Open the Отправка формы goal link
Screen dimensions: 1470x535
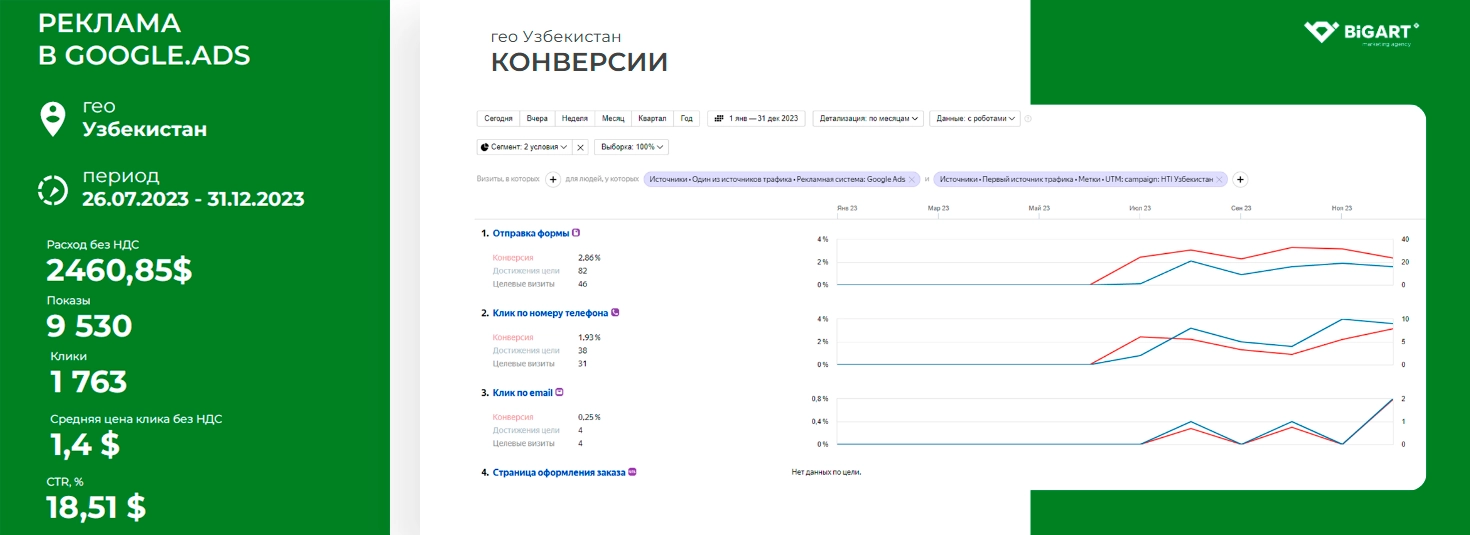click(531, 233)
